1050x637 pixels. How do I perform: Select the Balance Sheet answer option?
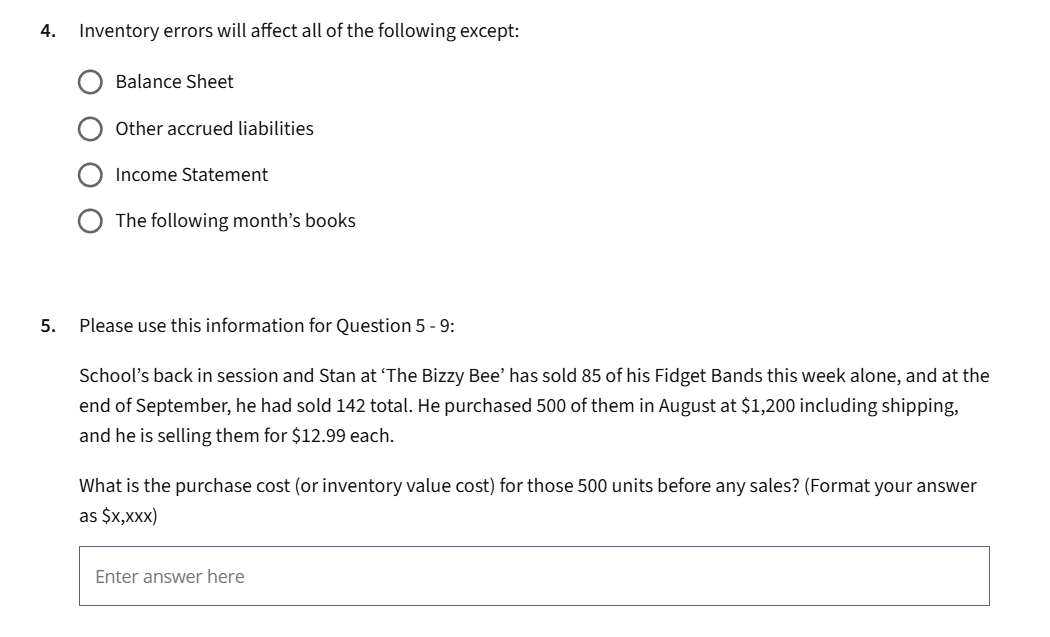pos(91,81)
